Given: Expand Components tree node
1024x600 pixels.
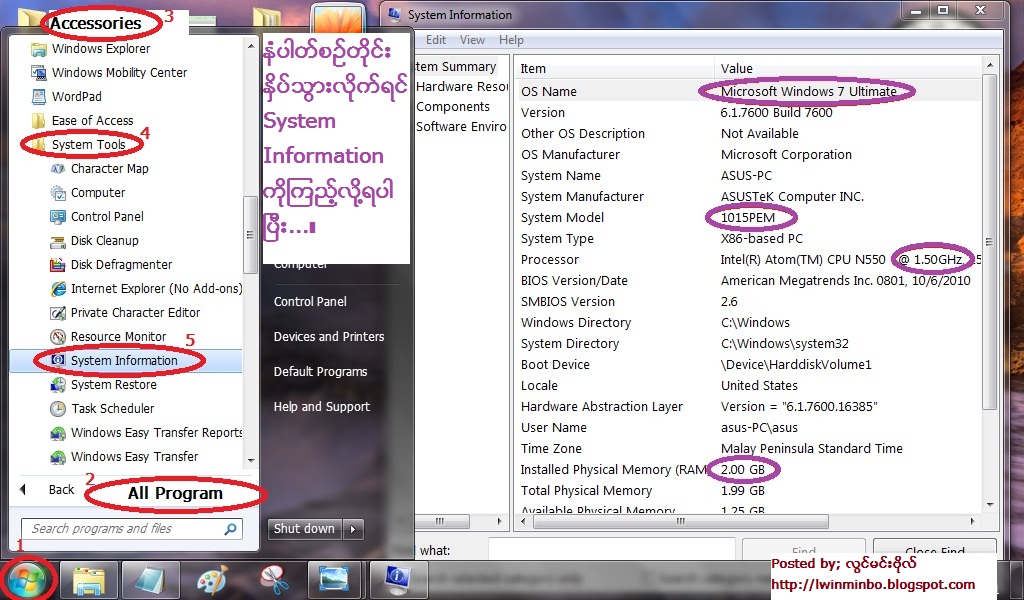Looking at the screenshot, I should click(x=453, y=107).
